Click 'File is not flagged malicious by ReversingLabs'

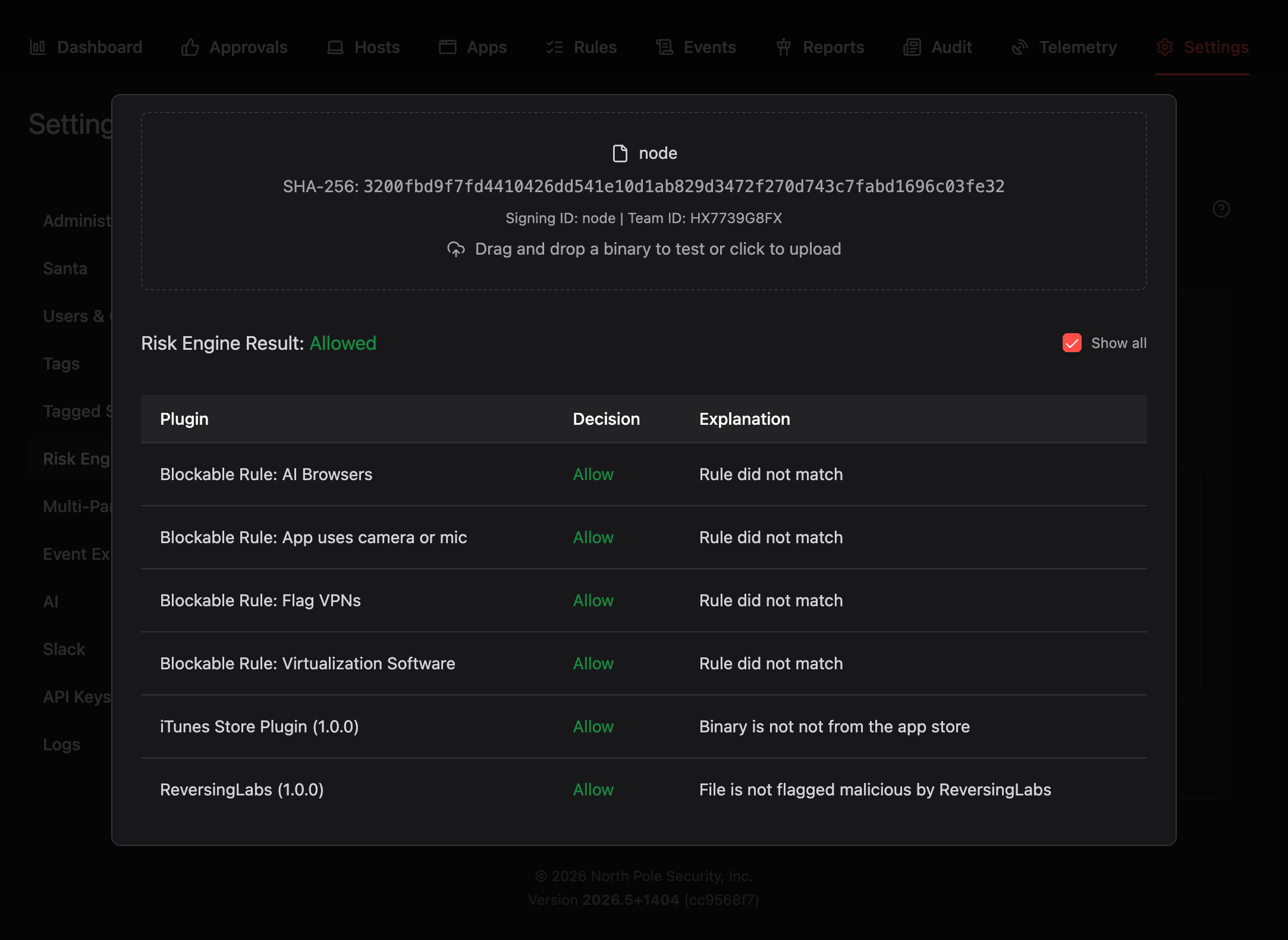(x=875, y=789)
